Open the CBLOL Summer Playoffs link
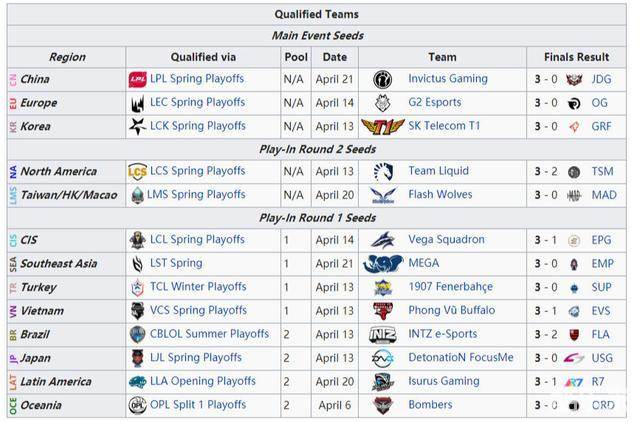Viewport: 640px width, 422px height. click(210, 334)
